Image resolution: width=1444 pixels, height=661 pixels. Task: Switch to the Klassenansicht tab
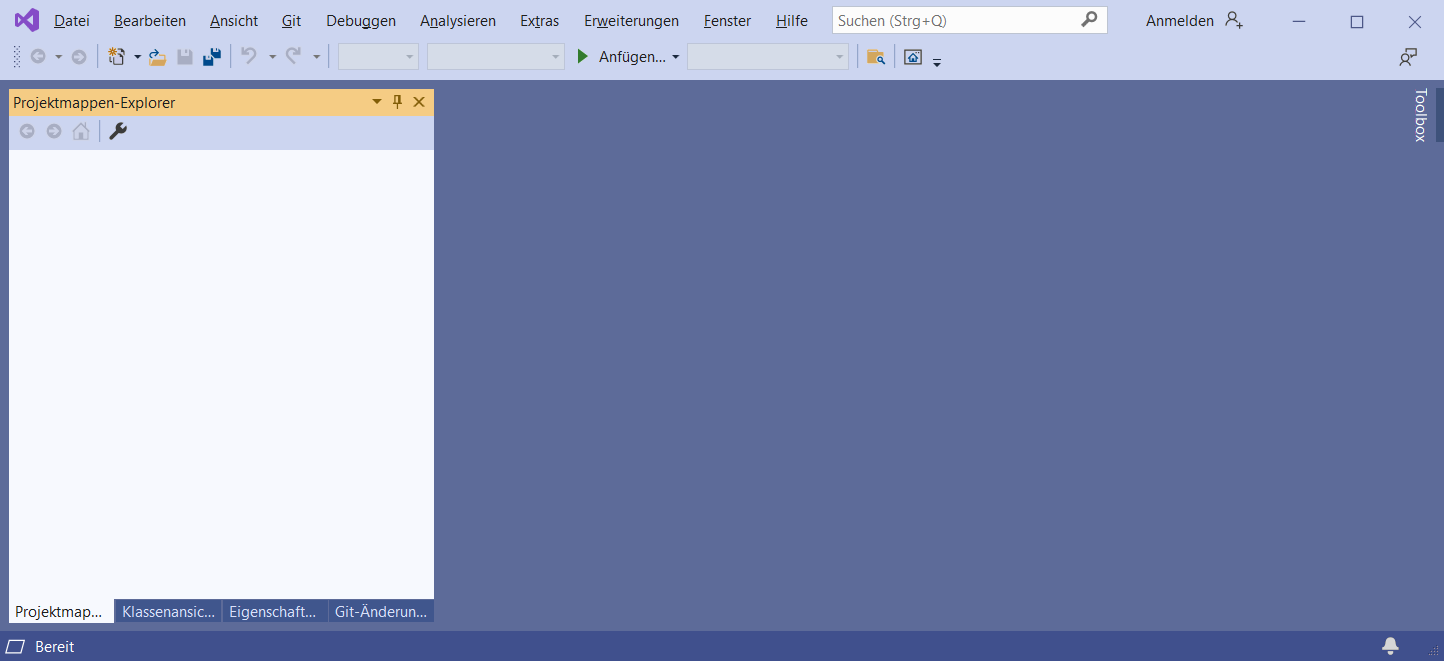click(x=167, y=611)
